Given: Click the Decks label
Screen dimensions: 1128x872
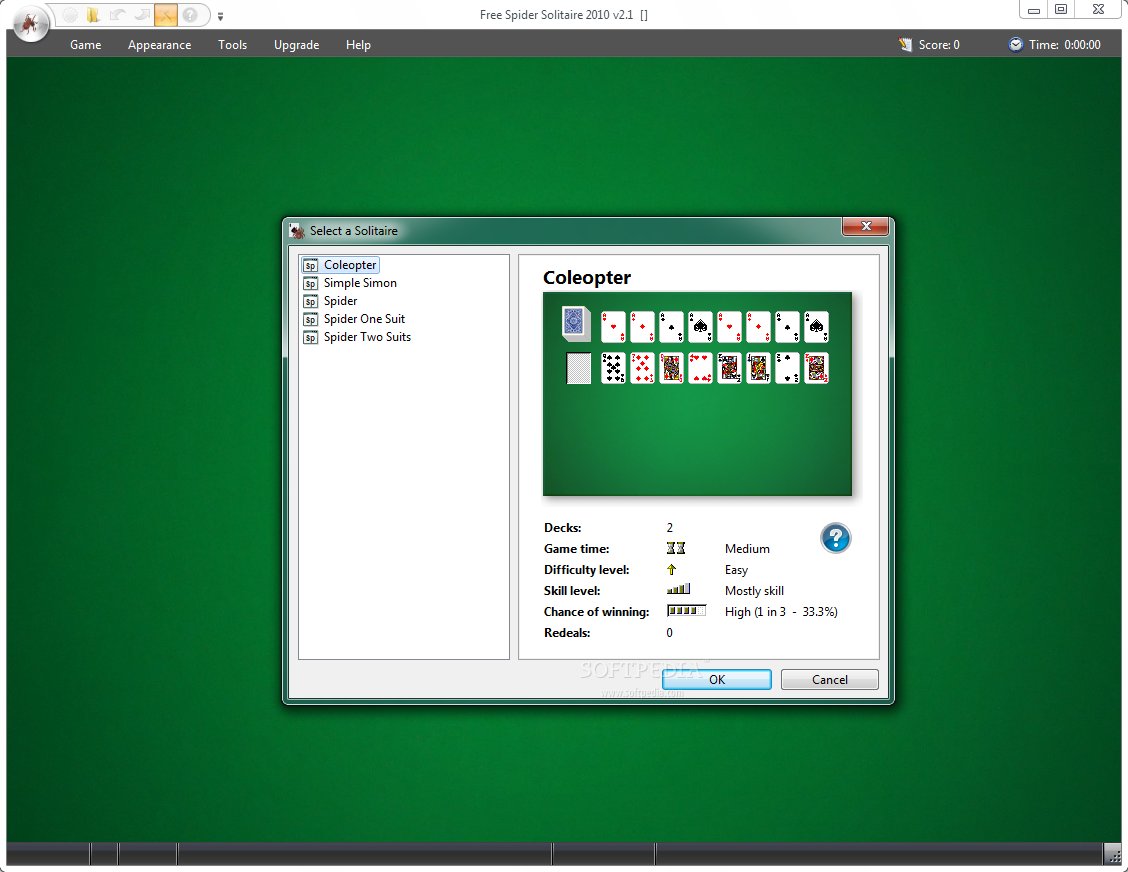Looking at the screenshot, I should pos(563,527).
